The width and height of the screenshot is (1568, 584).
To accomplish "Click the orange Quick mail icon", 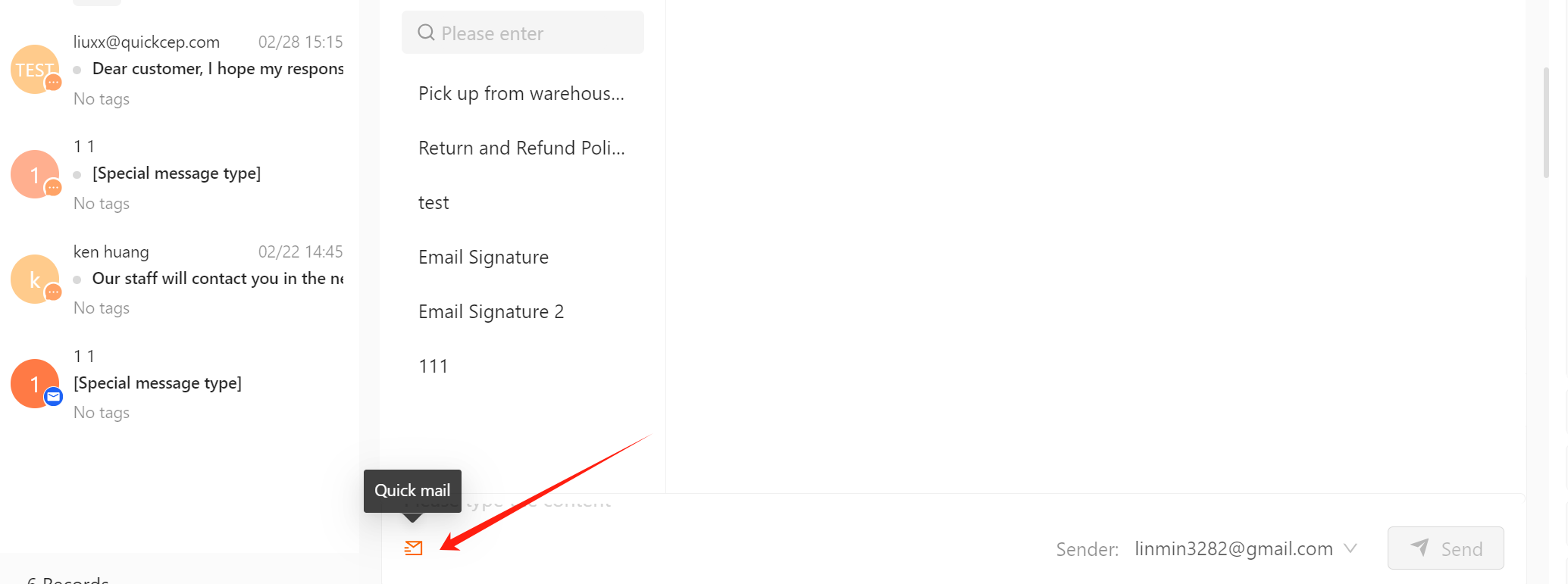I will pos(414,548).
